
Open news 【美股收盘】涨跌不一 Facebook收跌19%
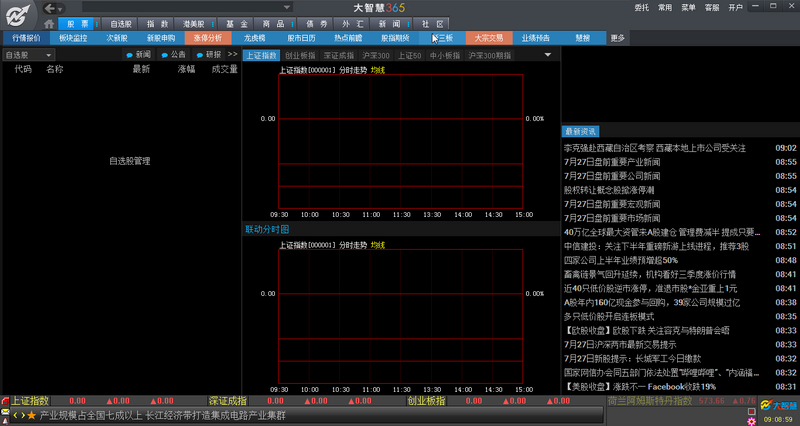point(640,387)
